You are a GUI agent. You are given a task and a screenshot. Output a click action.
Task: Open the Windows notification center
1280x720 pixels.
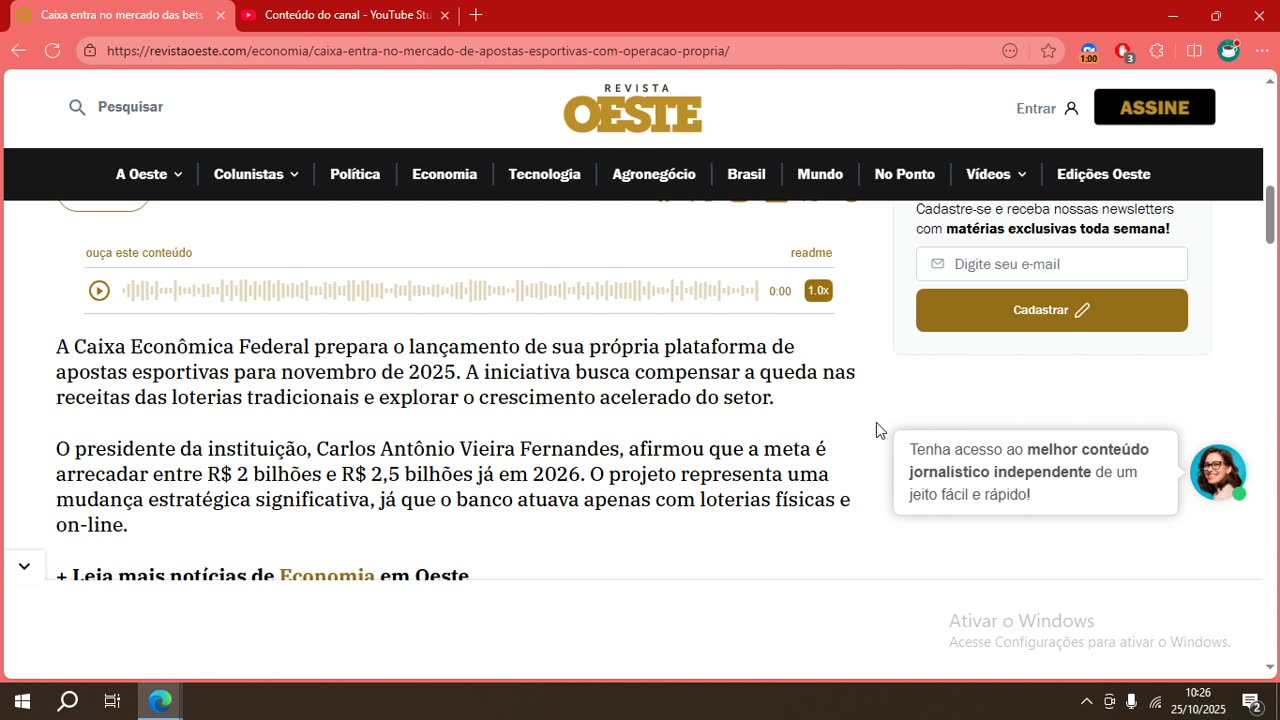click(1252, 702)
